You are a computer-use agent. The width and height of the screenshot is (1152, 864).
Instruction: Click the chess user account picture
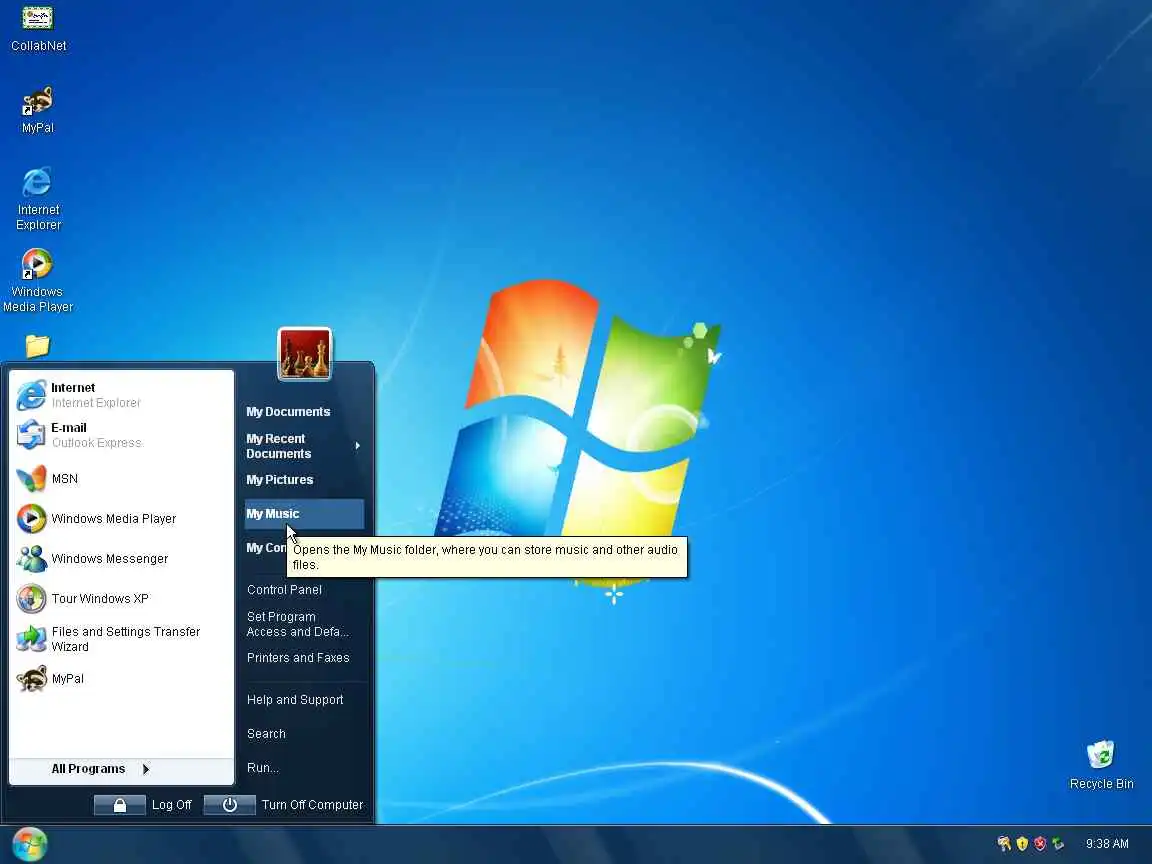pyautogui.click(x=305, y=354)
